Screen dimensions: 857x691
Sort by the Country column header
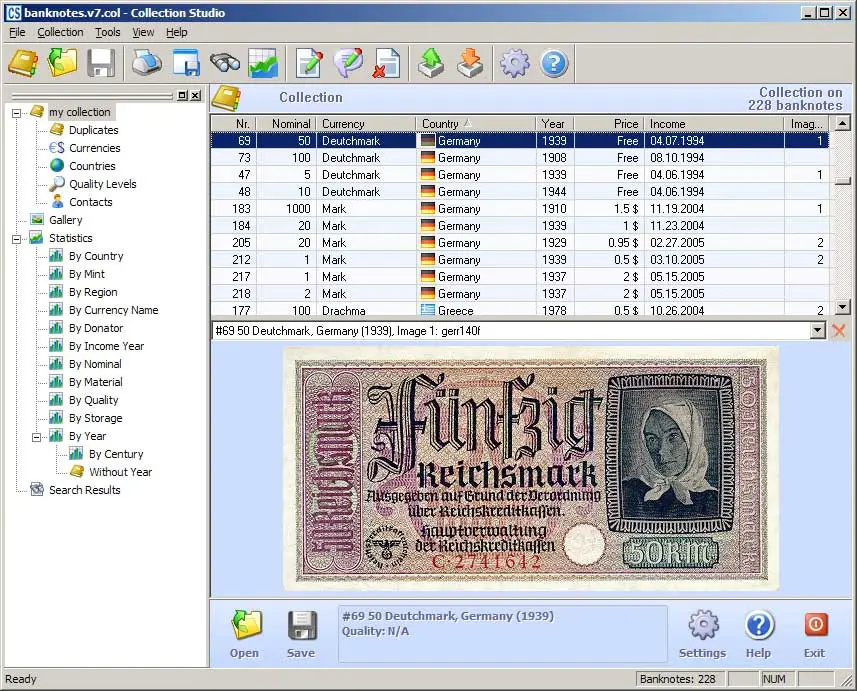point(476,124)
